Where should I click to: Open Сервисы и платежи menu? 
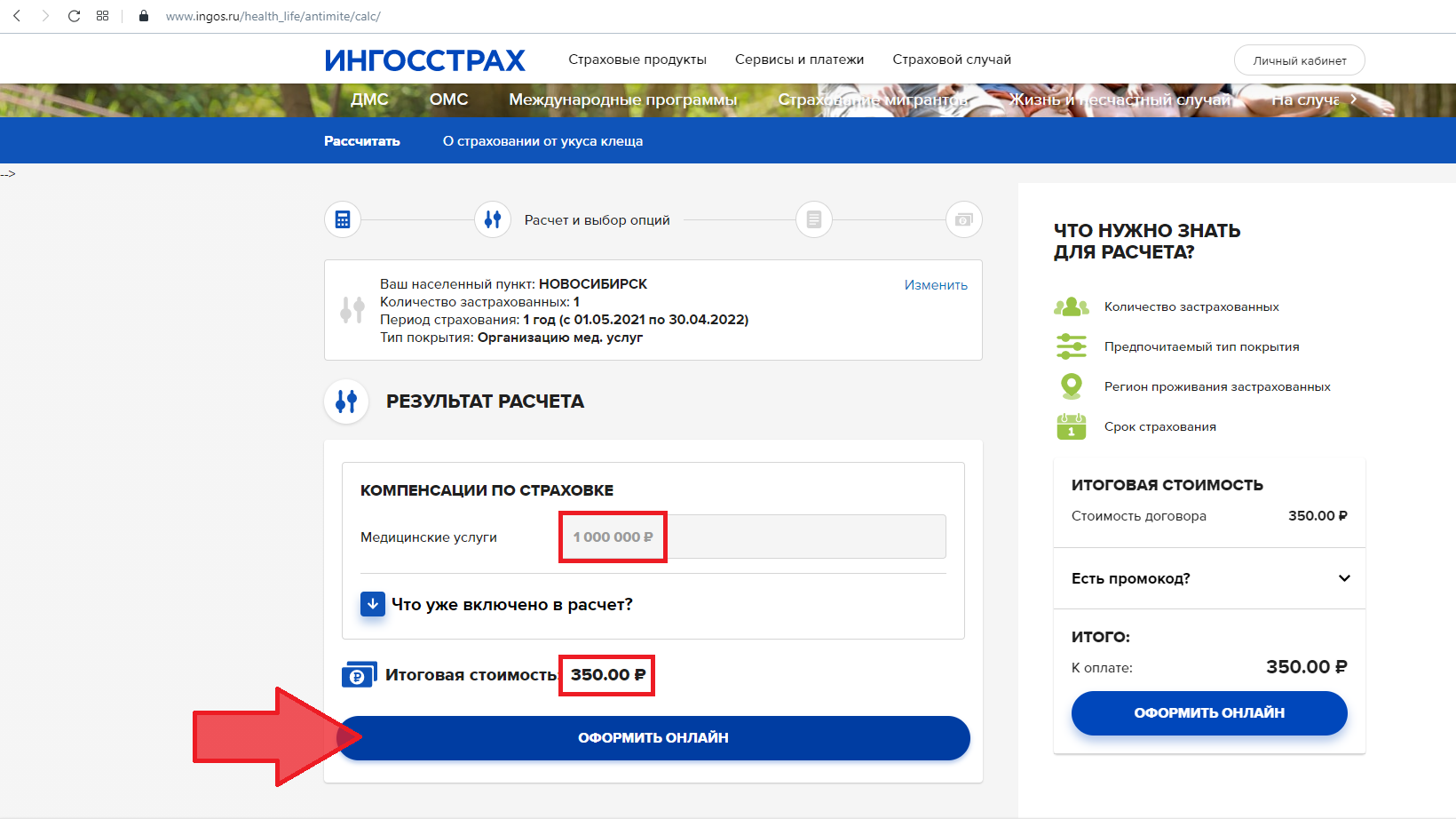(x=799, y=60)
